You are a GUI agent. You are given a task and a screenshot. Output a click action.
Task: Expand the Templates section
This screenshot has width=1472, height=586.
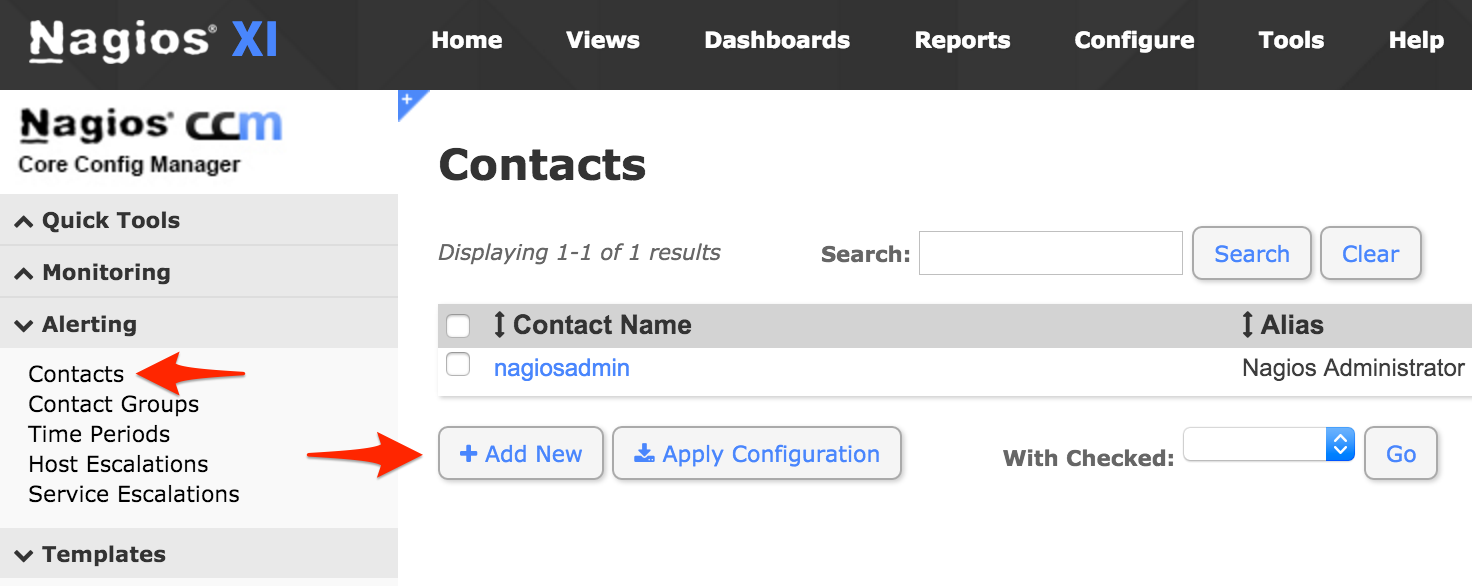tap(103, 555)
